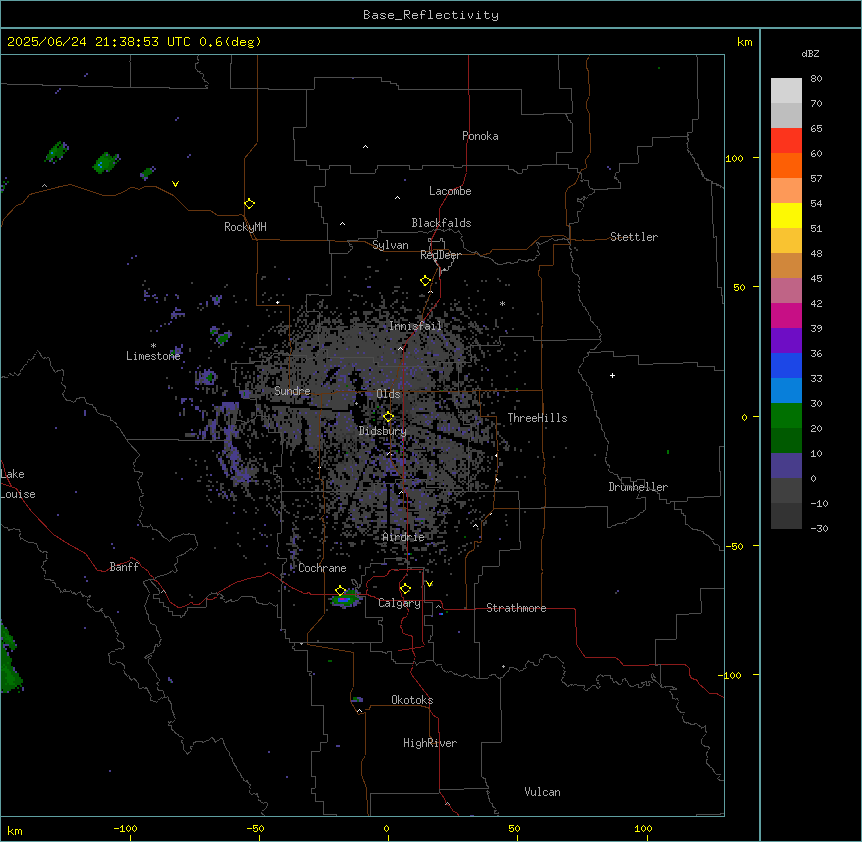Click the Cochrane city label
The image size is (862, 842).
pos(322,568)
